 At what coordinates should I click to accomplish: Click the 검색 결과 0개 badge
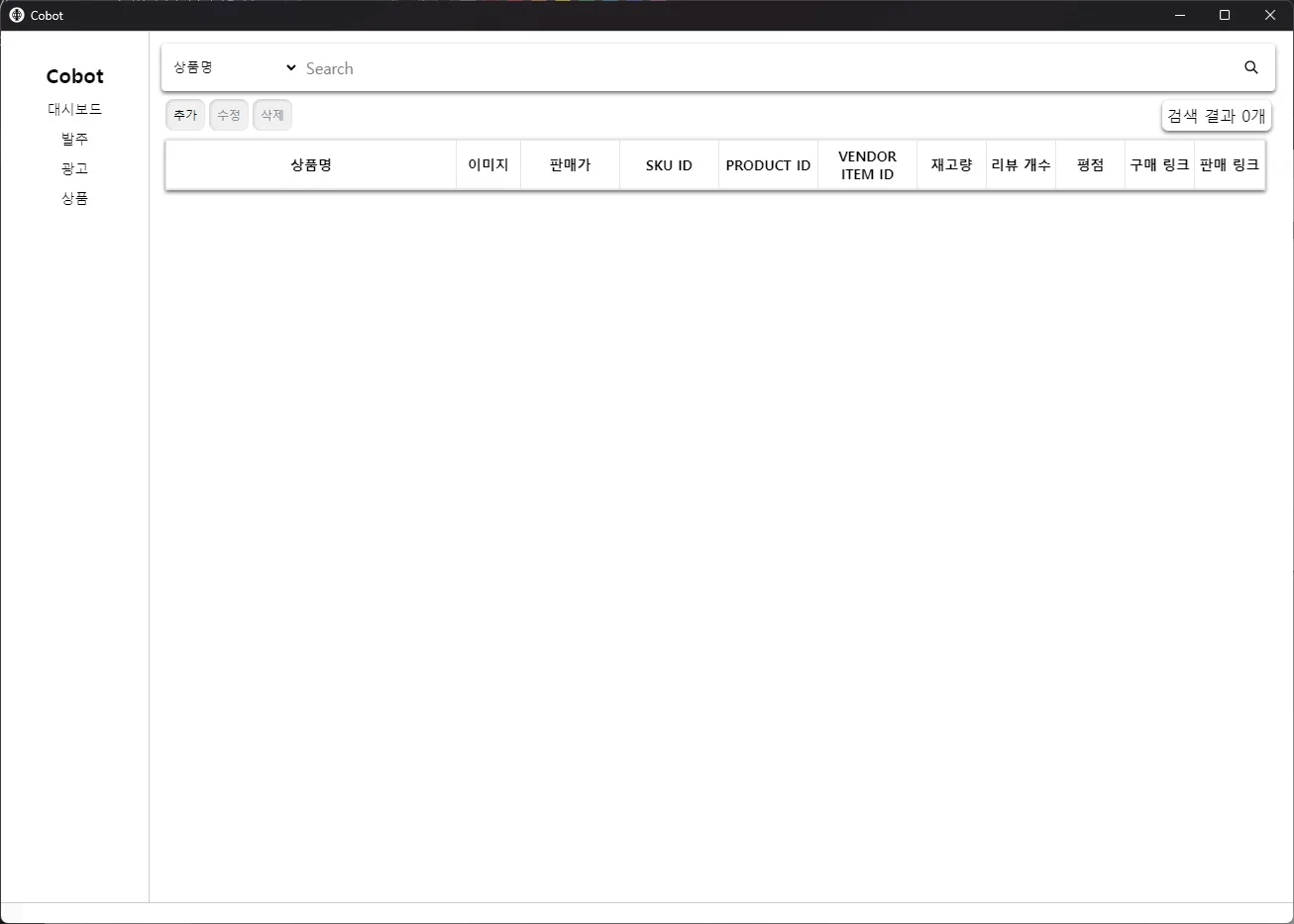pos(1217,116)
